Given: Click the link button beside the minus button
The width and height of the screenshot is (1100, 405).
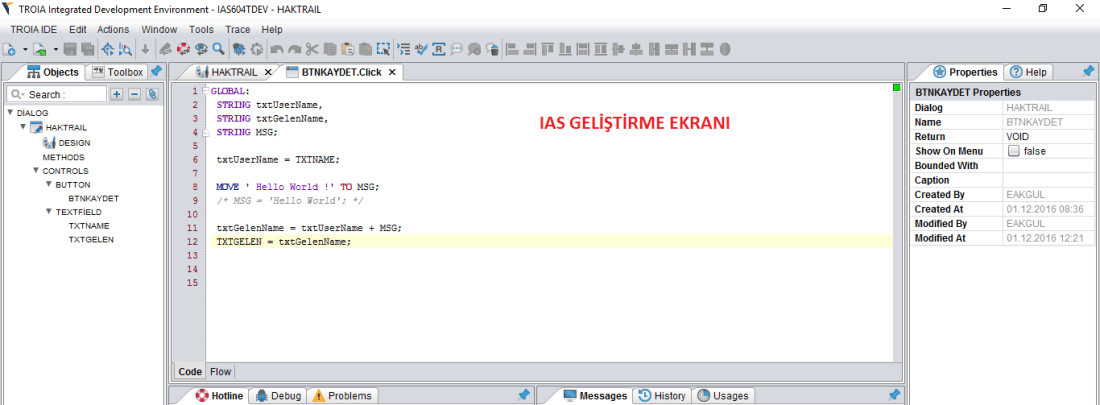Looking at the screenshot, I should [x=152, y=94].
